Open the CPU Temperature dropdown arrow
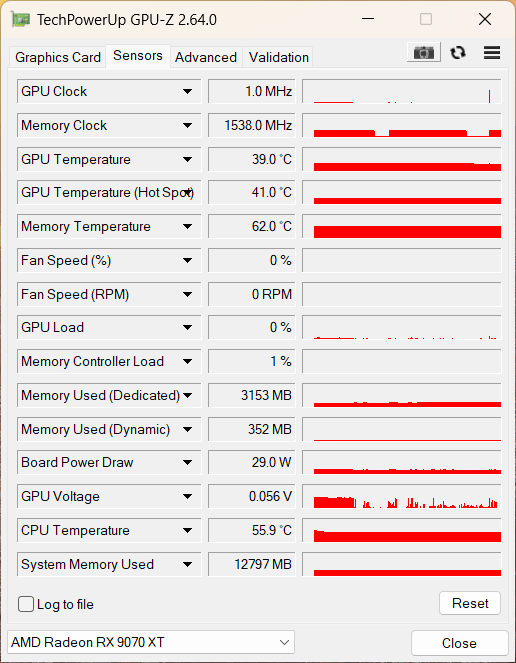This screenshot has width=516, height=663. point(187,530)
